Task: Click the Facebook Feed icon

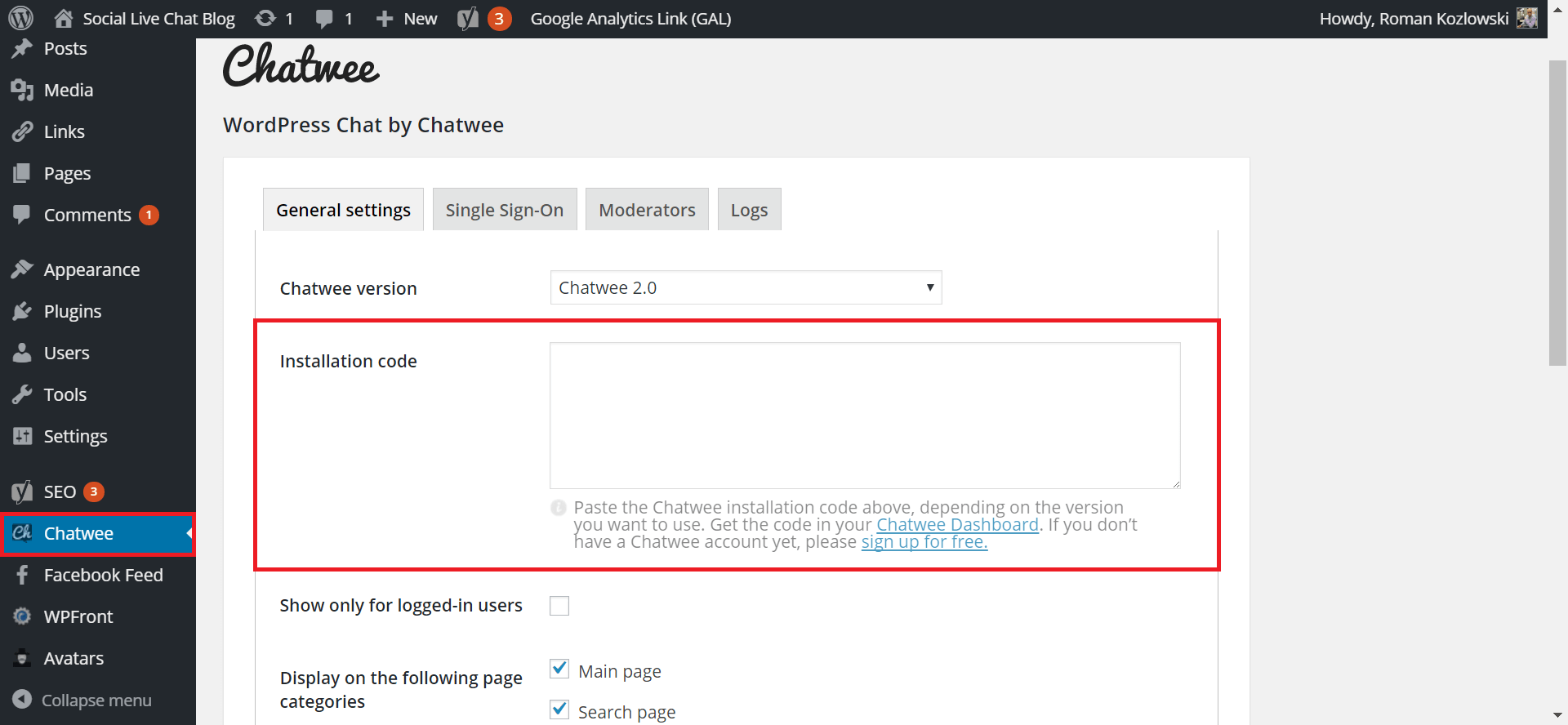Action: coord(22,575)
